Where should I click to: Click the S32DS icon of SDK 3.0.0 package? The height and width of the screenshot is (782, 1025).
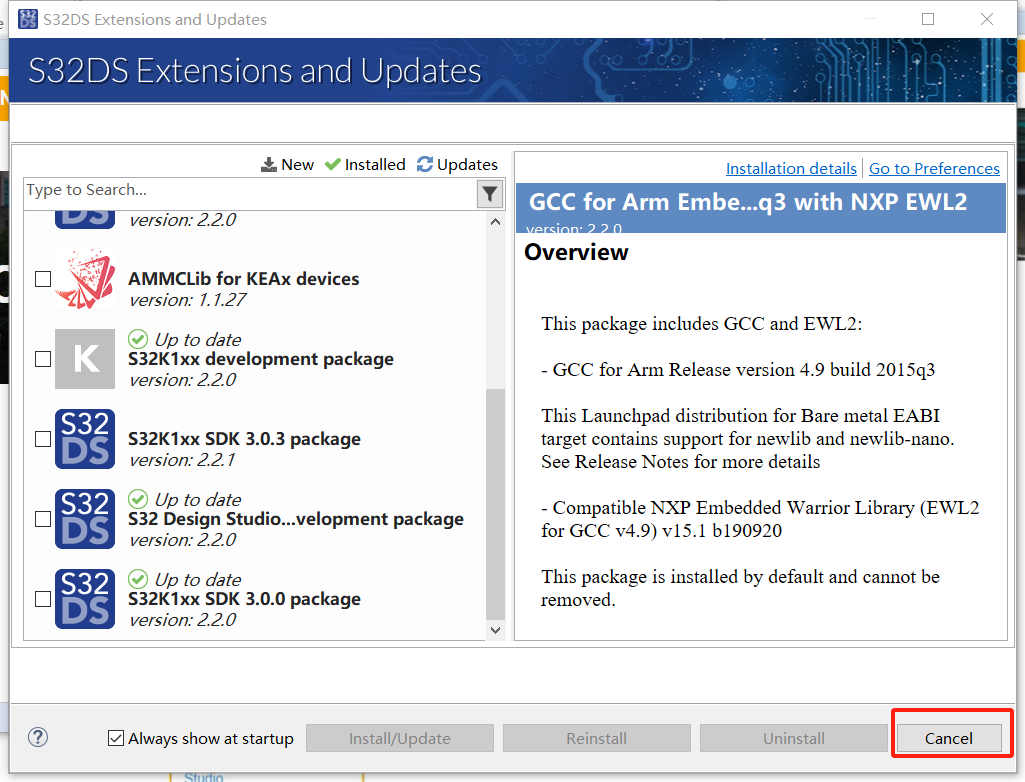coord(85,598)
